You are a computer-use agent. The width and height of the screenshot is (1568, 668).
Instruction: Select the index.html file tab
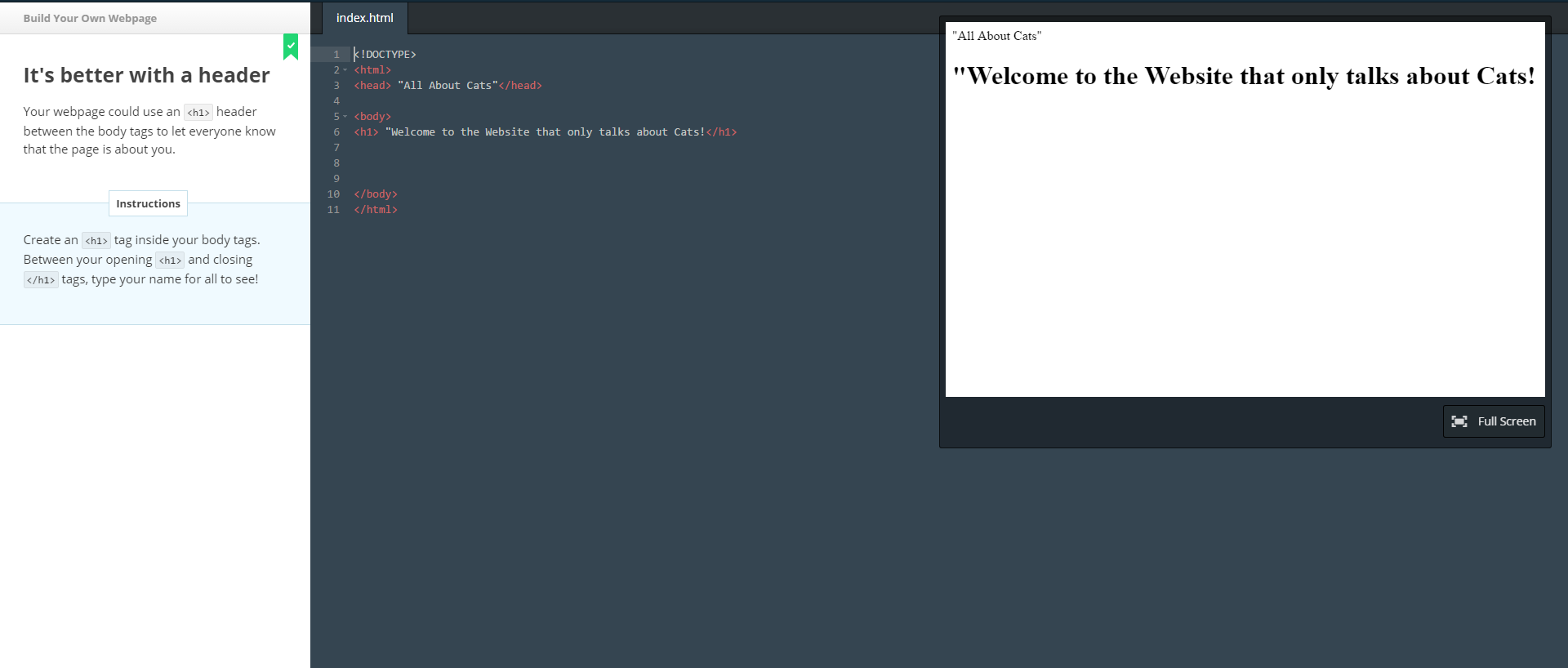pyautogui.click(x=364, y=18)
